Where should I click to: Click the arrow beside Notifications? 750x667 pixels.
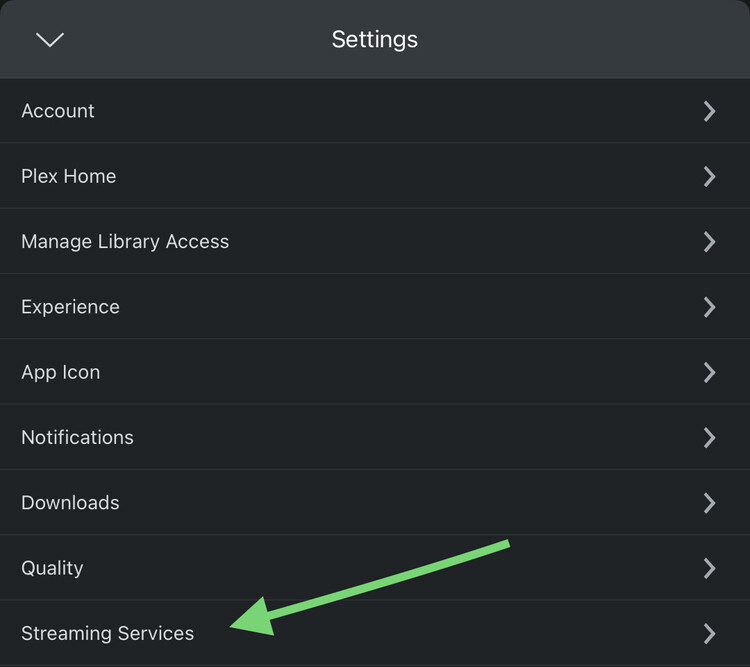[x=709, y=437]
